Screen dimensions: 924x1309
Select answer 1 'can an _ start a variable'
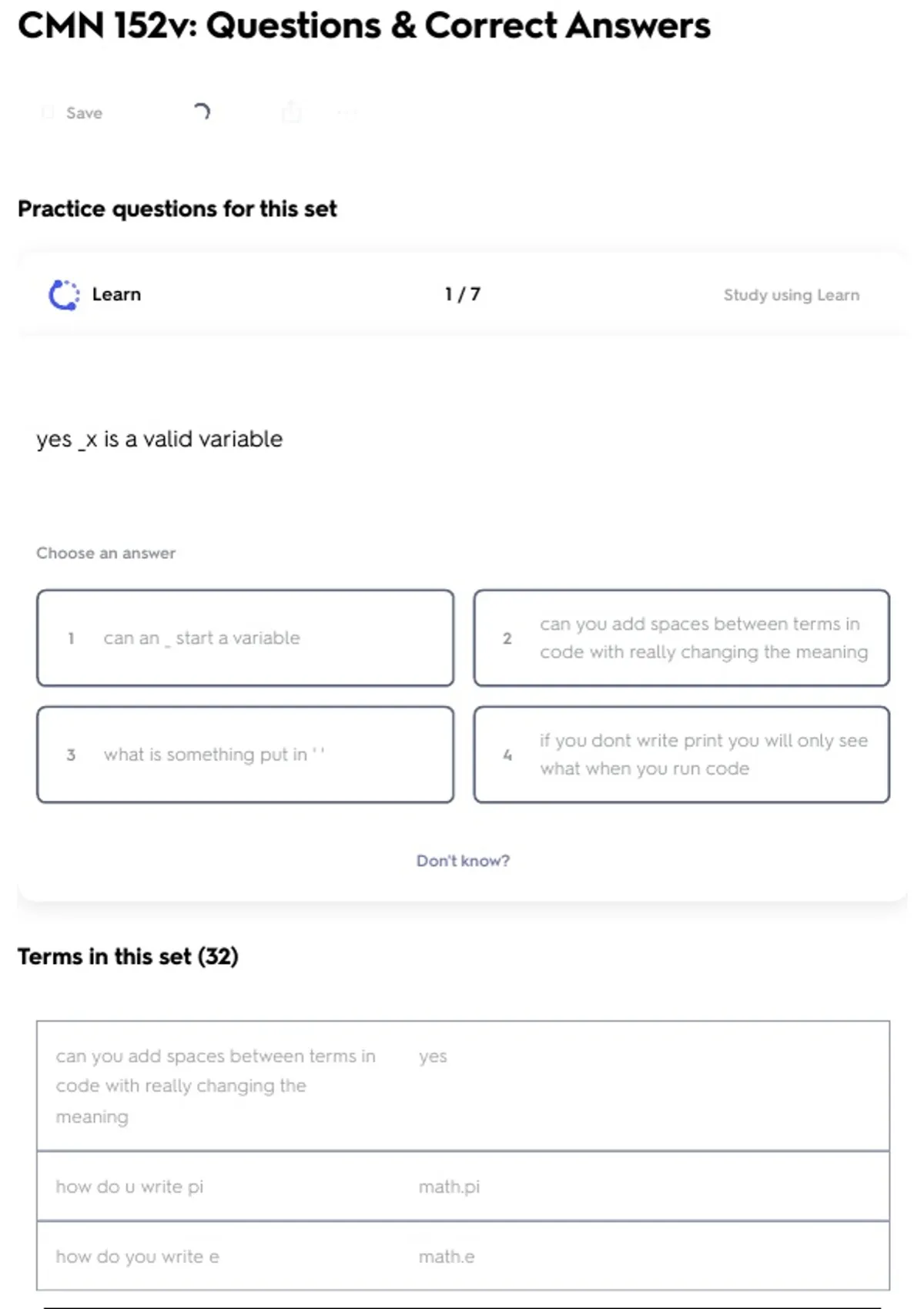coord(245,638)
